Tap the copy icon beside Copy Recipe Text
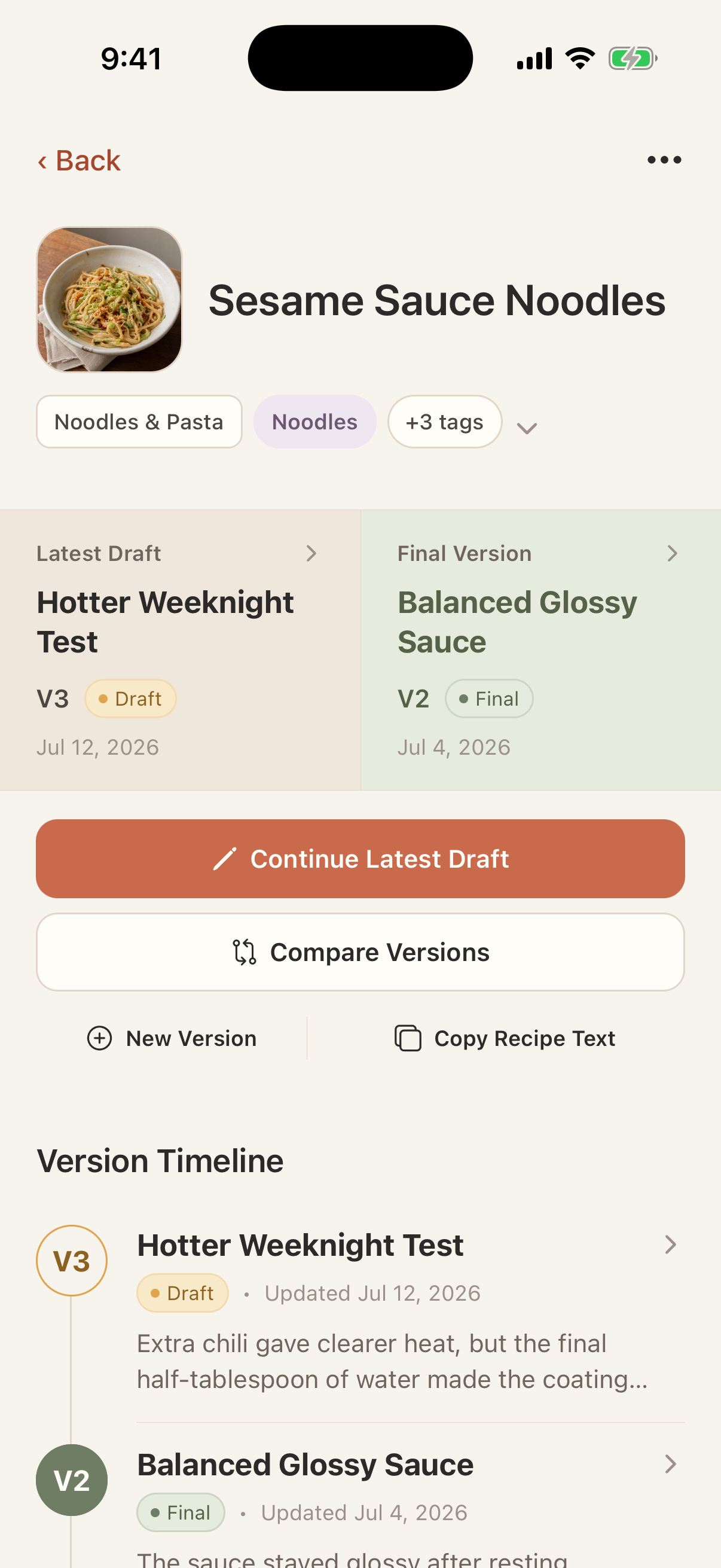This screenshot has height=1568, width=721. [x=408, y=1038]
